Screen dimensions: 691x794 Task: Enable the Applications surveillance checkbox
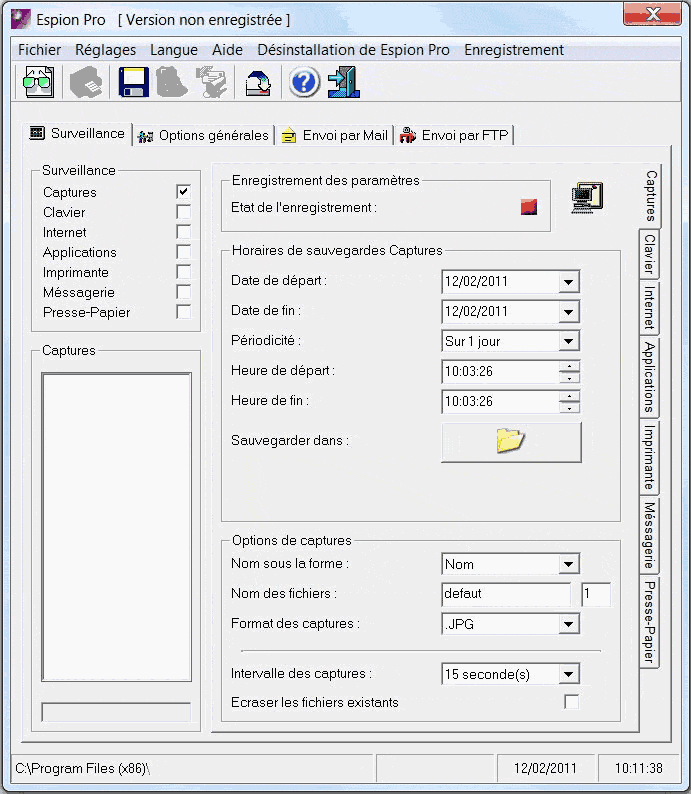coord(183,252)
